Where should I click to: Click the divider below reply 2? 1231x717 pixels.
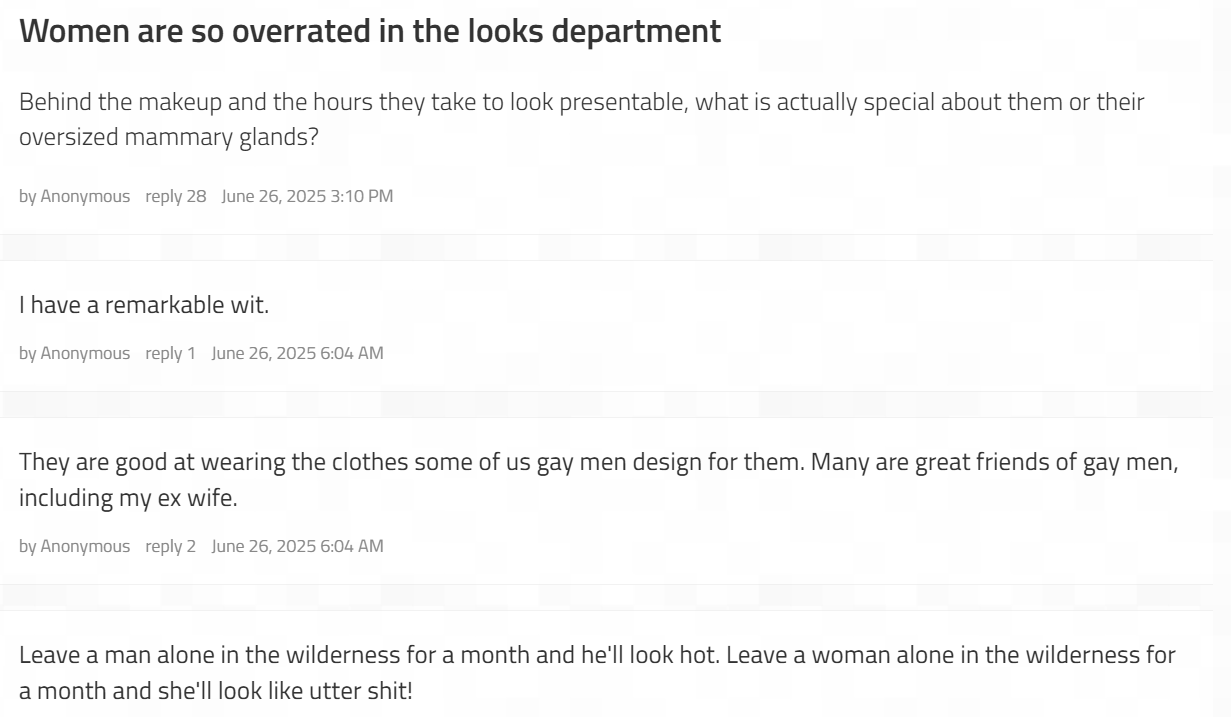pos(606,597)
